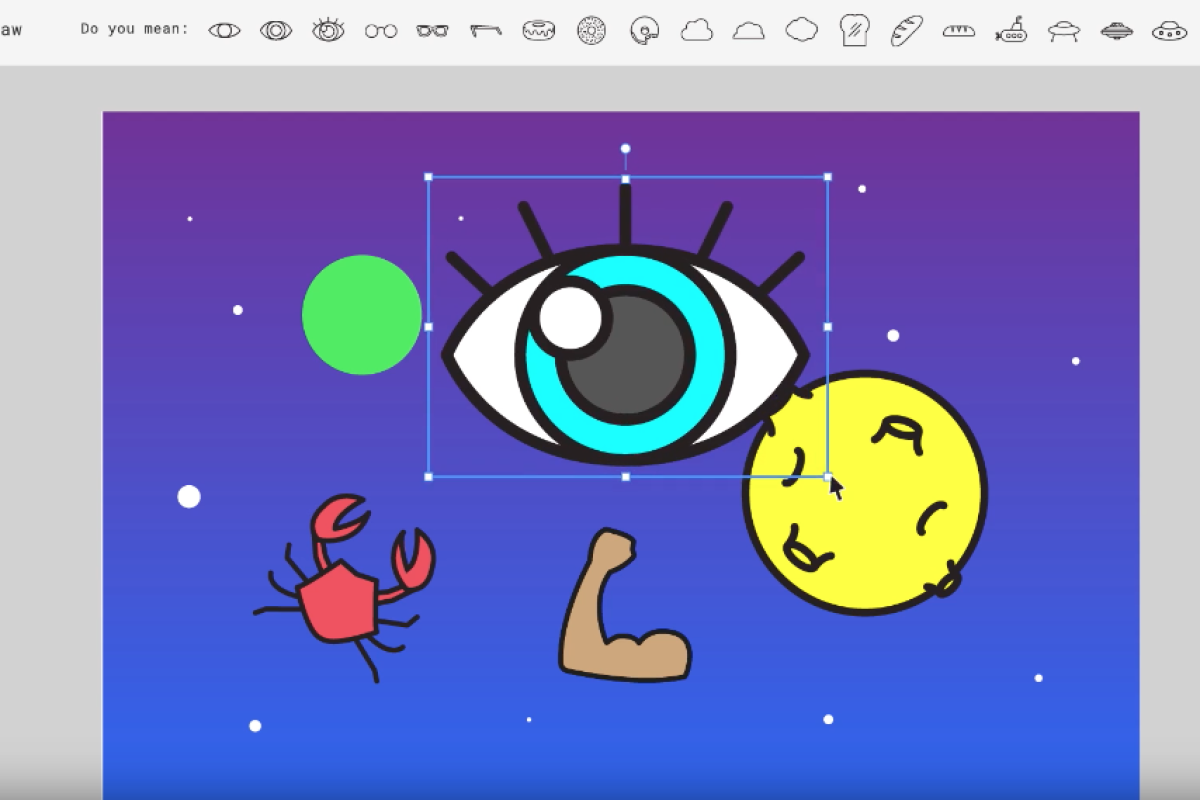Click the rotation handle above the eye
Image resolution: width=1200 pixels, height=800 pixels.
(626, 148)
